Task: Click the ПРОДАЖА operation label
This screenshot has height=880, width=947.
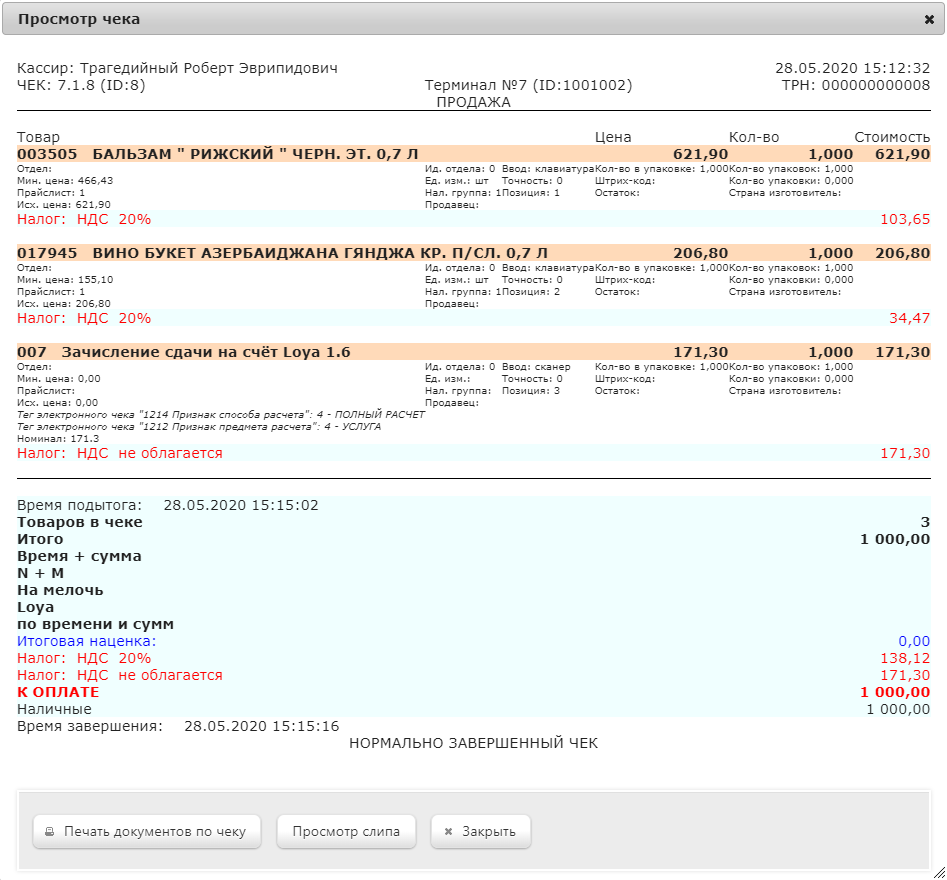Action: point(474,102)
